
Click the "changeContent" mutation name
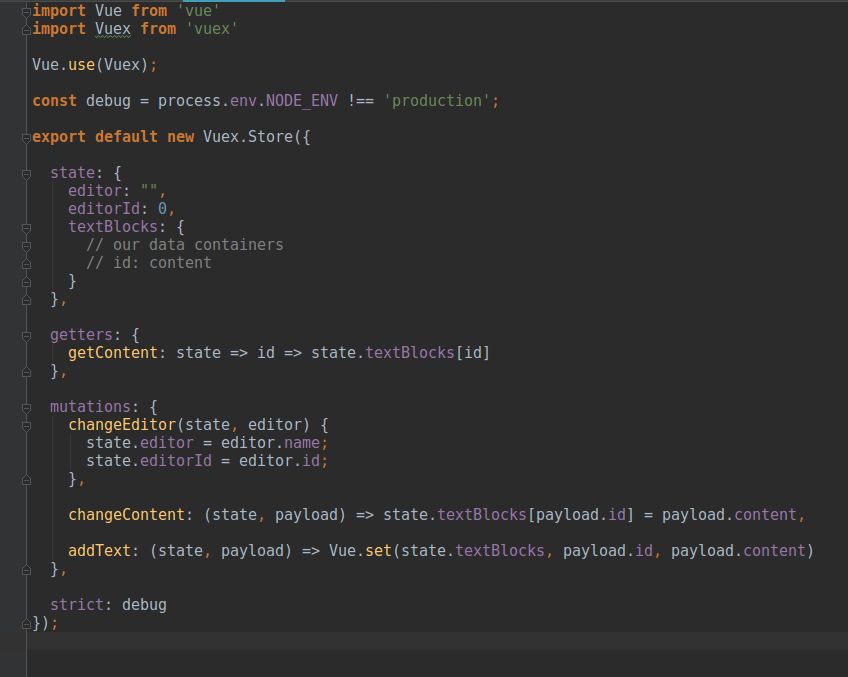(x=127, y=515)
